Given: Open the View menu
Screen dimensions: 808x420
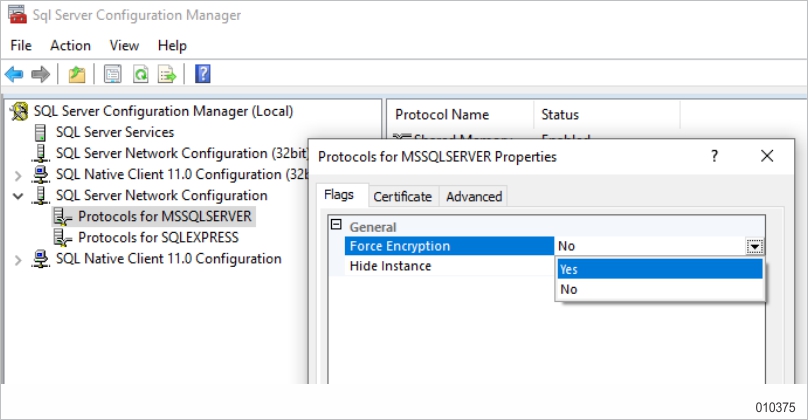Looking at the screenshot, I should pos(124,45).
